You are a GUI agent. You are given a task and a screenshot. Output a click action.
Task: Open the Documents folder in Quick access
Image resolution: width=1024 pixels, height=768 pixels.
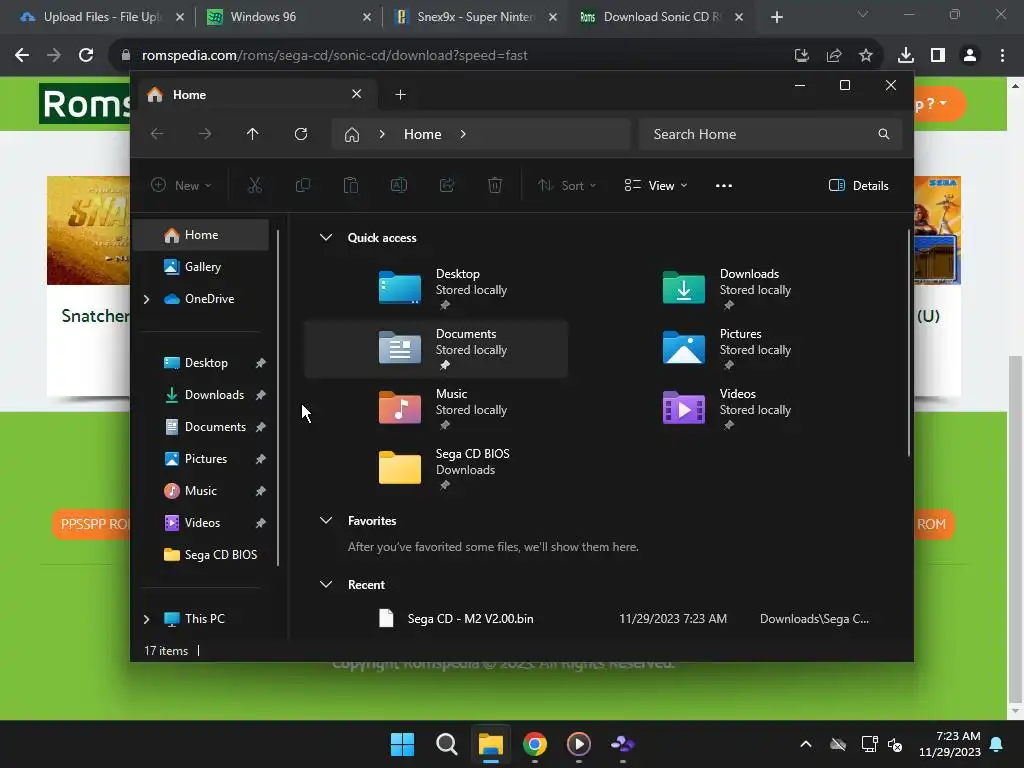tap(436, 349)
